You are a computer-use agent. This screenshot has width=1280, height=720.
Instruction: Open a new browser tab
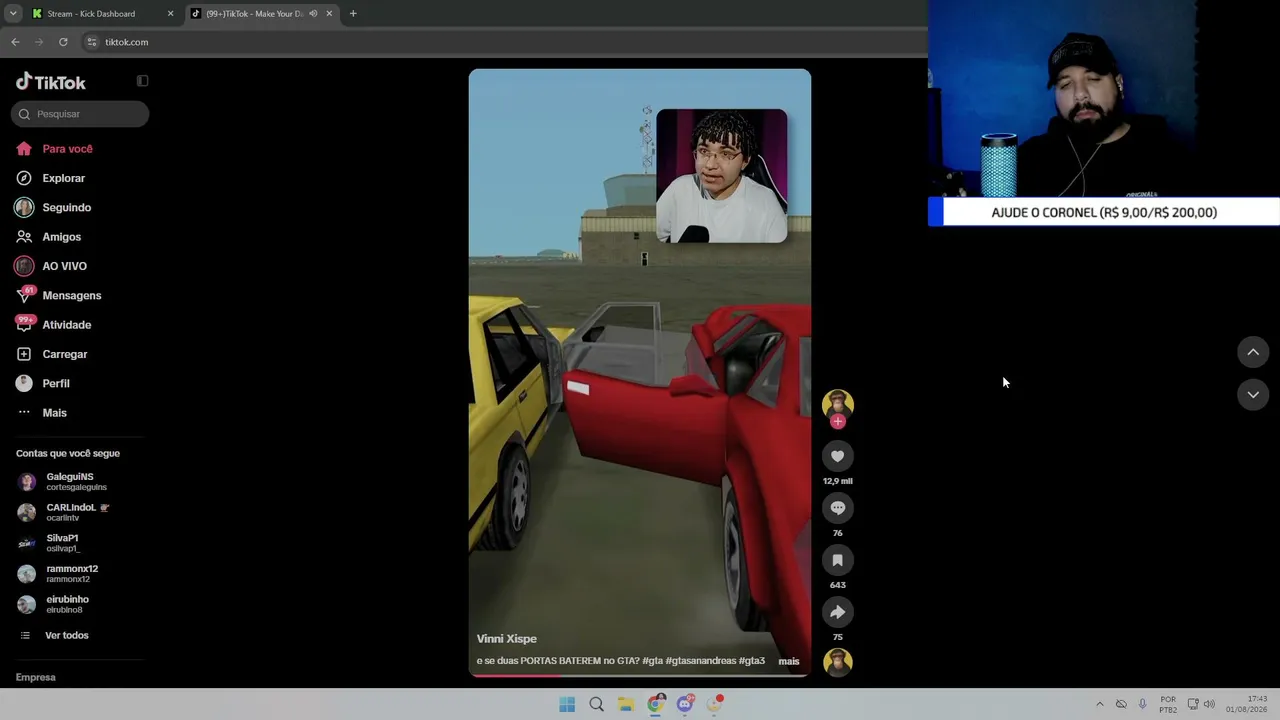(x=353, y=14)
